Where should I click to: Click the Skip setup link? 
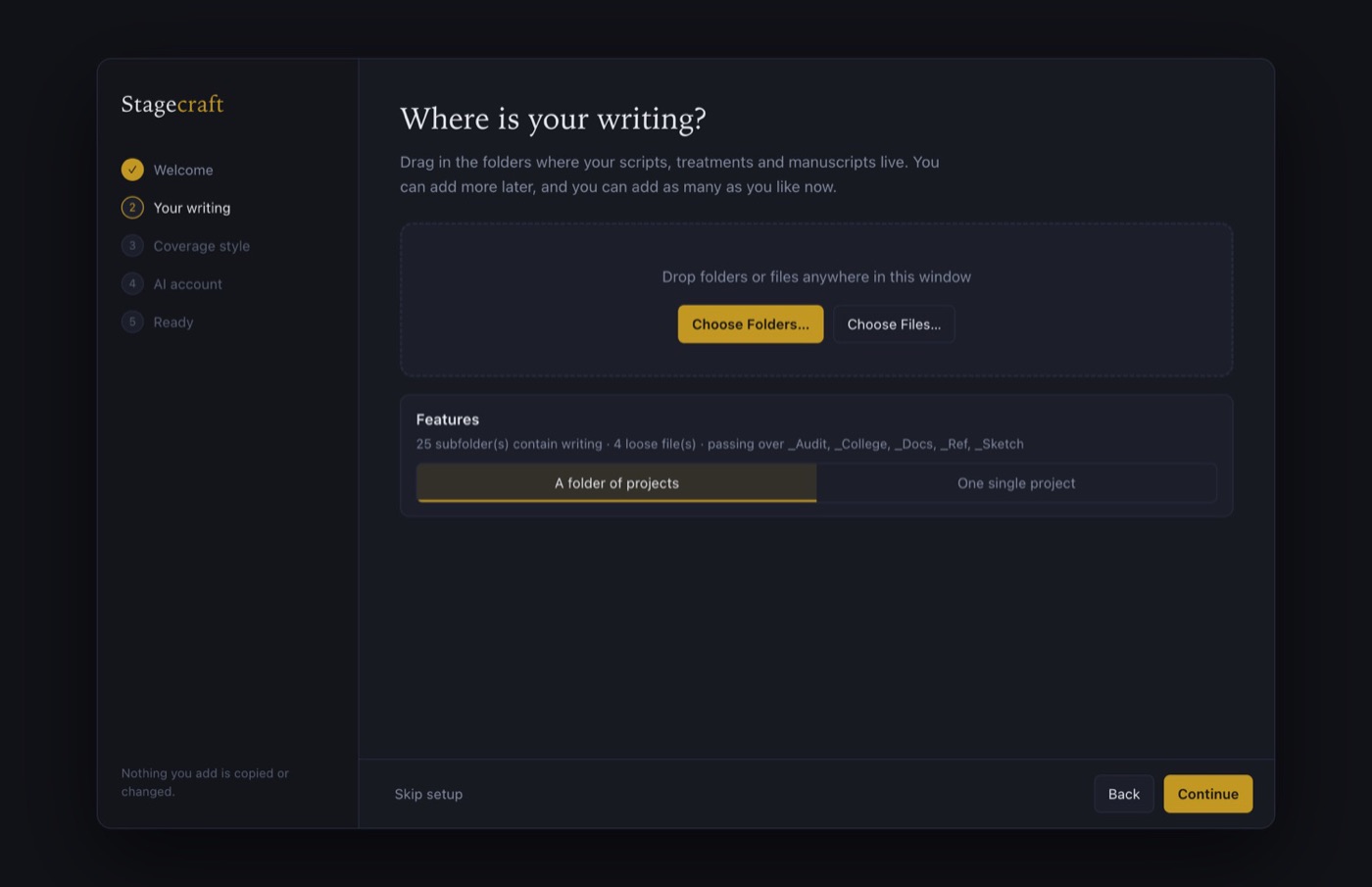click(x=428, y=795)
